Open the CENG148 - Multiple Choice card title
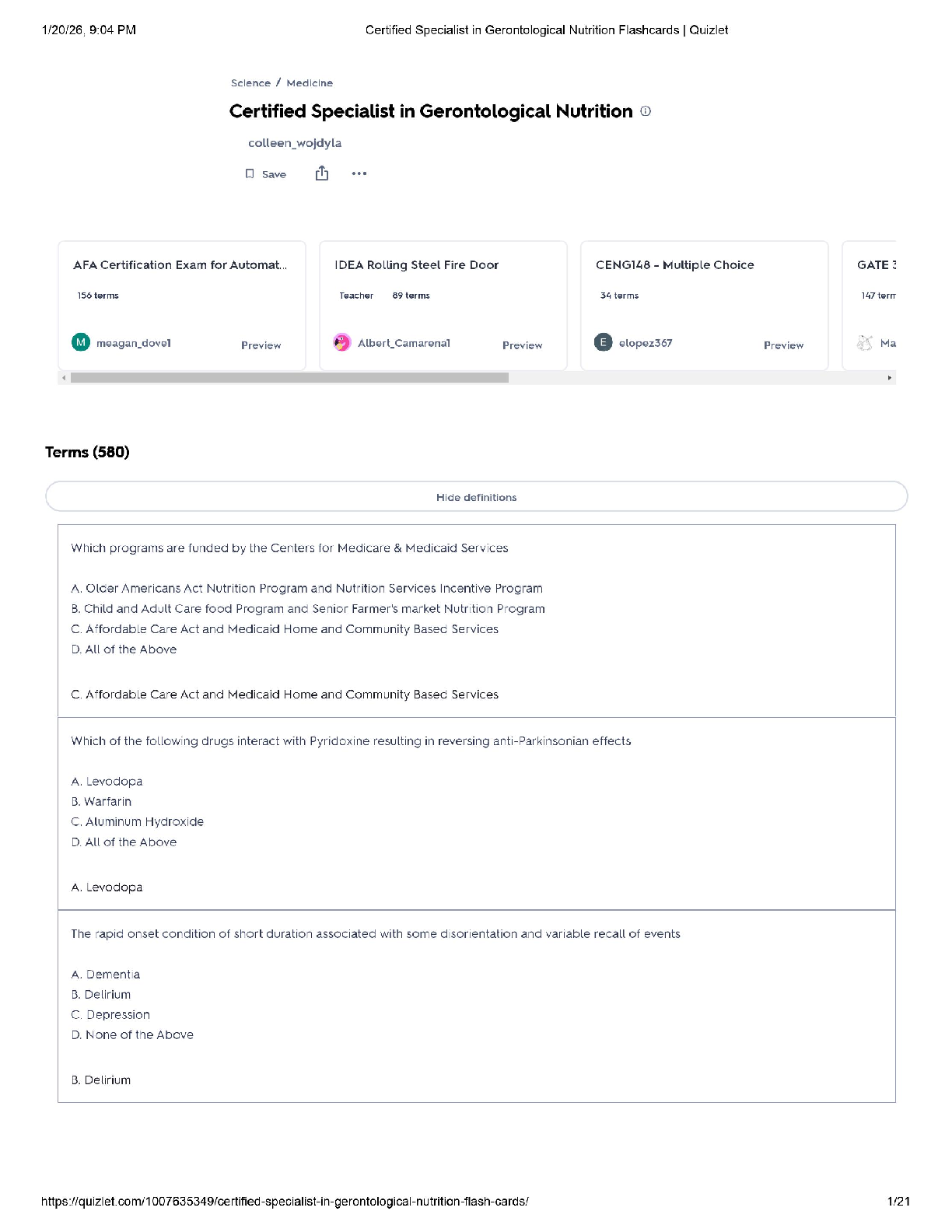 pyautogui.click(x=674, y=265)
